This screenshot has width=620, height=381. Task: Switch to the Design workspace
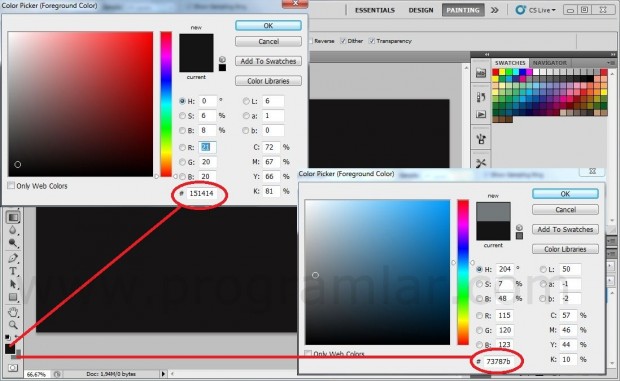[421, 10]
